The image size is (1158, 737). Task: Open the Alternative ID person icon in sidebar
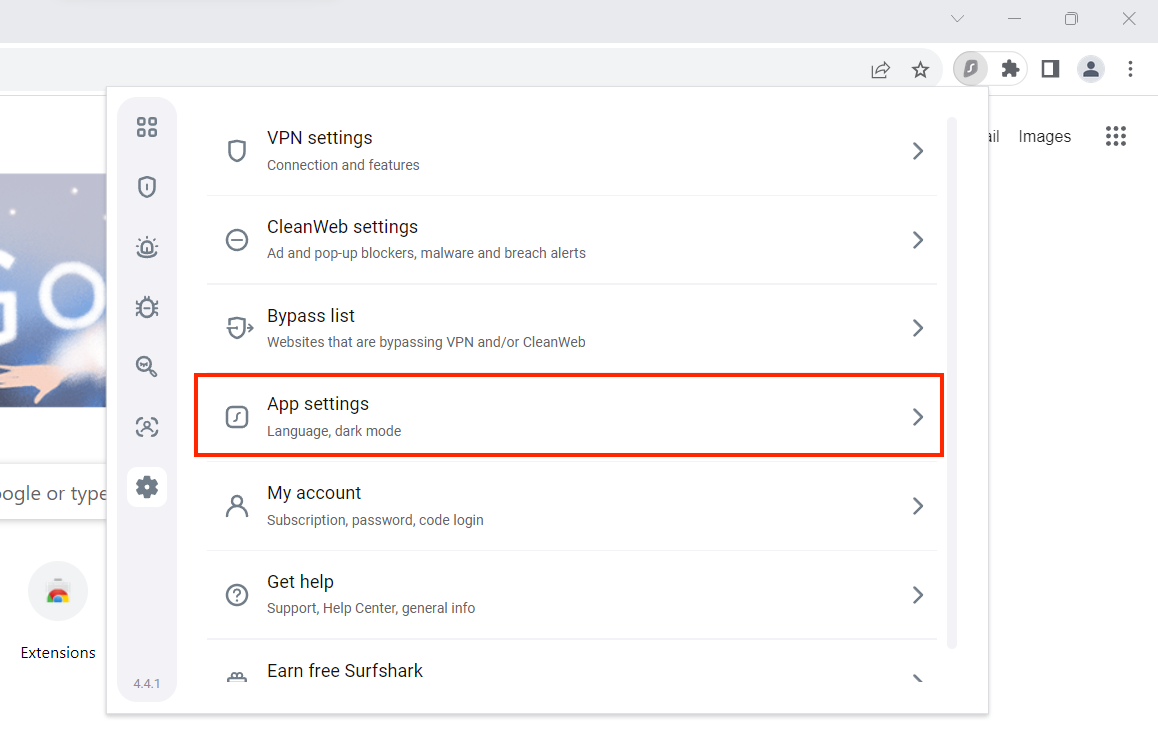pyautogui.click(x=147, y=427)
